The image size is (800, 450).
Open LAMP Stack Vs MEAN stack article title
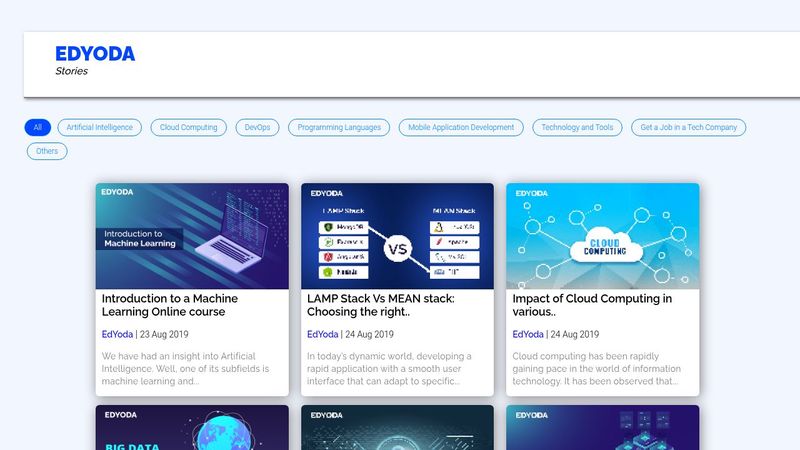[x=381, y=305]
